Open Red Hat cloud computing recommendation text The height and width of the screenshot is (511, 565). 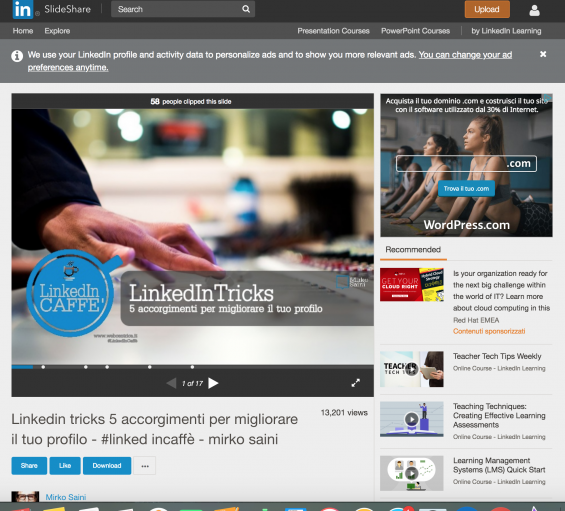point(501,290)
